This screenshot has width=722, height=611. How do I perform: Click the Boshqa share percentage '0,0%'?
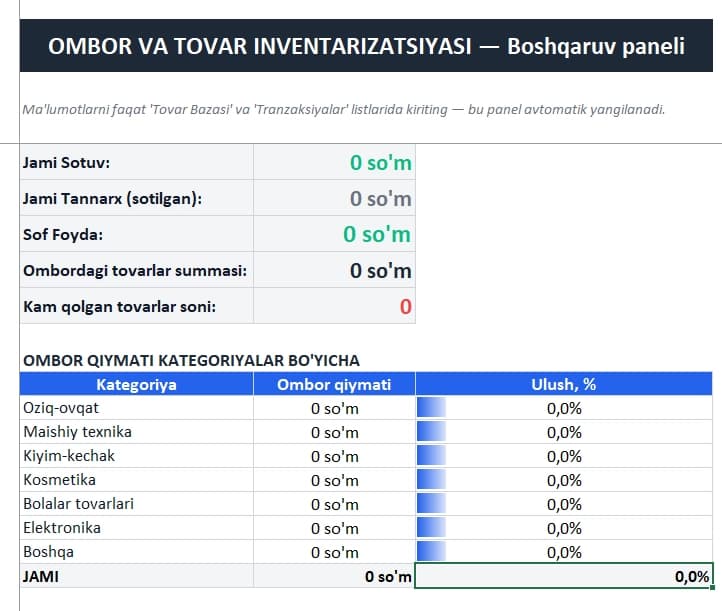(x=564, y=552)
